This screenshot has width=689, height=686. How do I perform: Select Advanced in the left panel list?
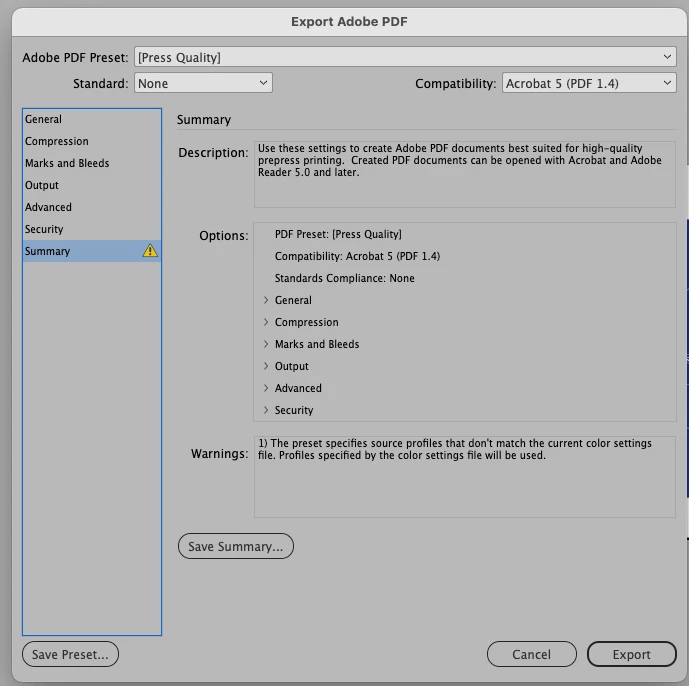click(92, 207)
